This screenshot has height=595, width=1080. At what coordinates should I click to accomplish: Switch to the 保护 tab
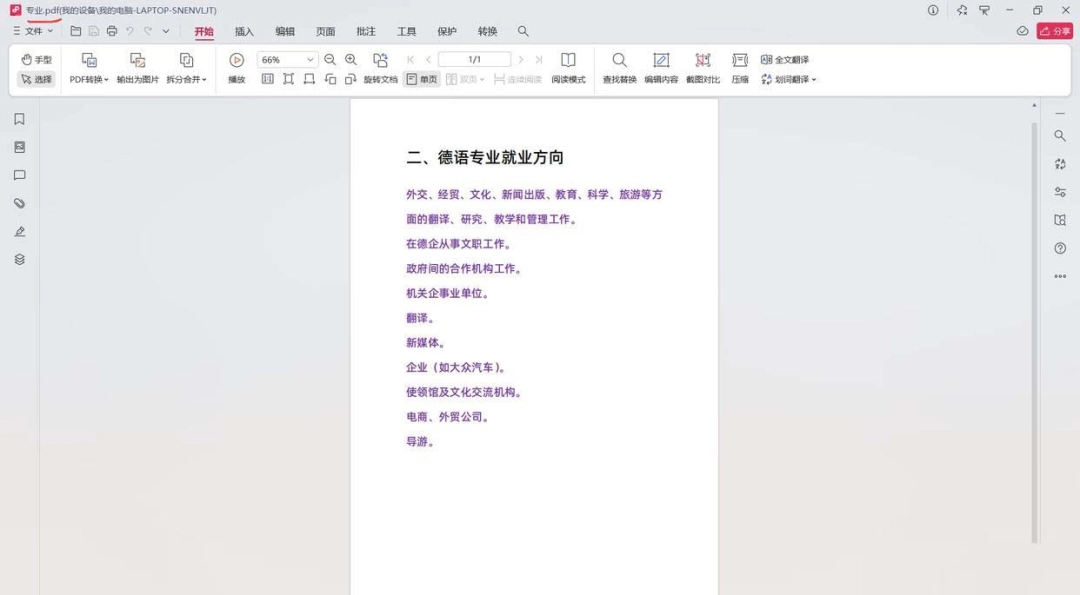coord(447,32)
